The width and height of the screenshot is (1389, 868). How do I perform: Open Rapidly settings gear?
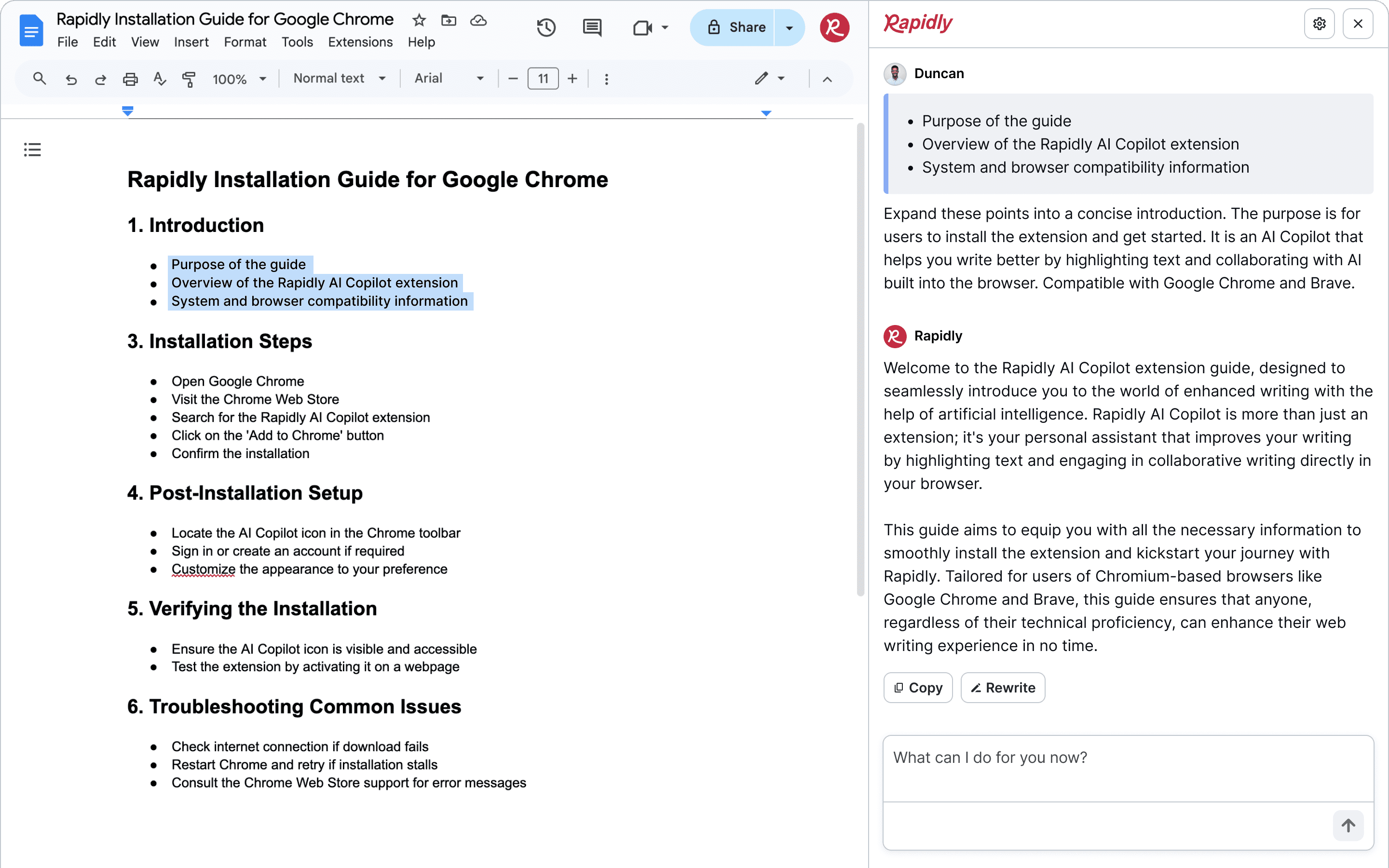1319,24
